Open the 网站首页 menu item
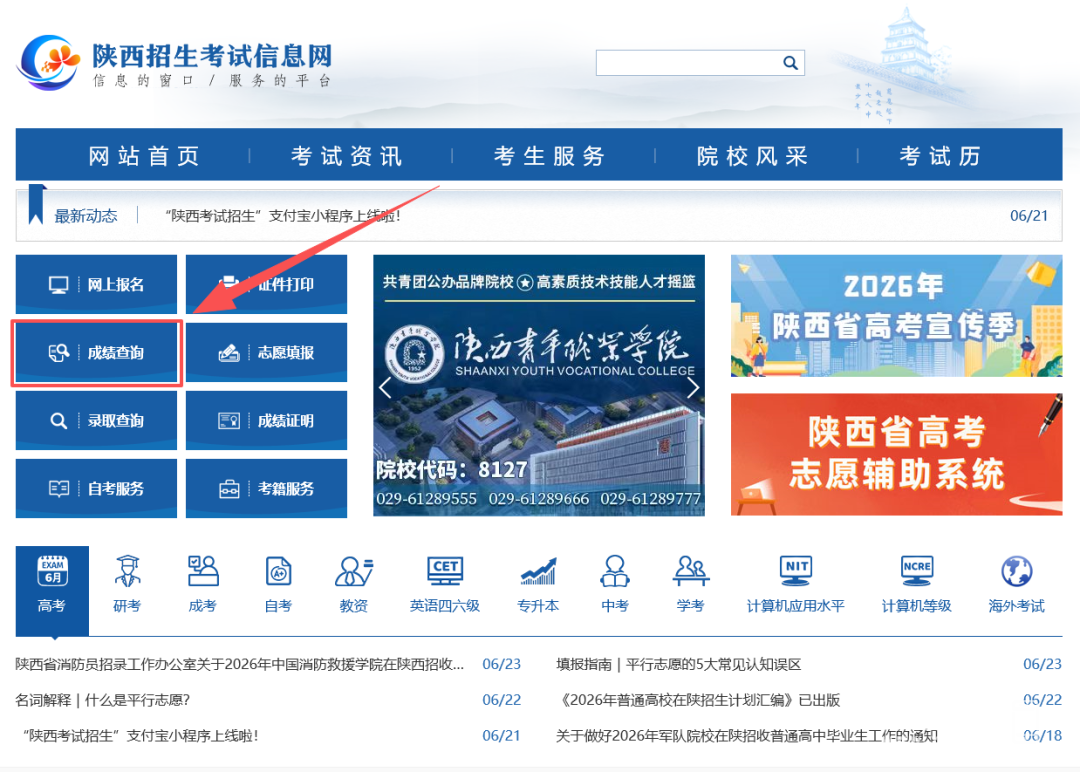Image resolution: width=1080 pixels, height=772 pixels. click(x=144, y=156)
